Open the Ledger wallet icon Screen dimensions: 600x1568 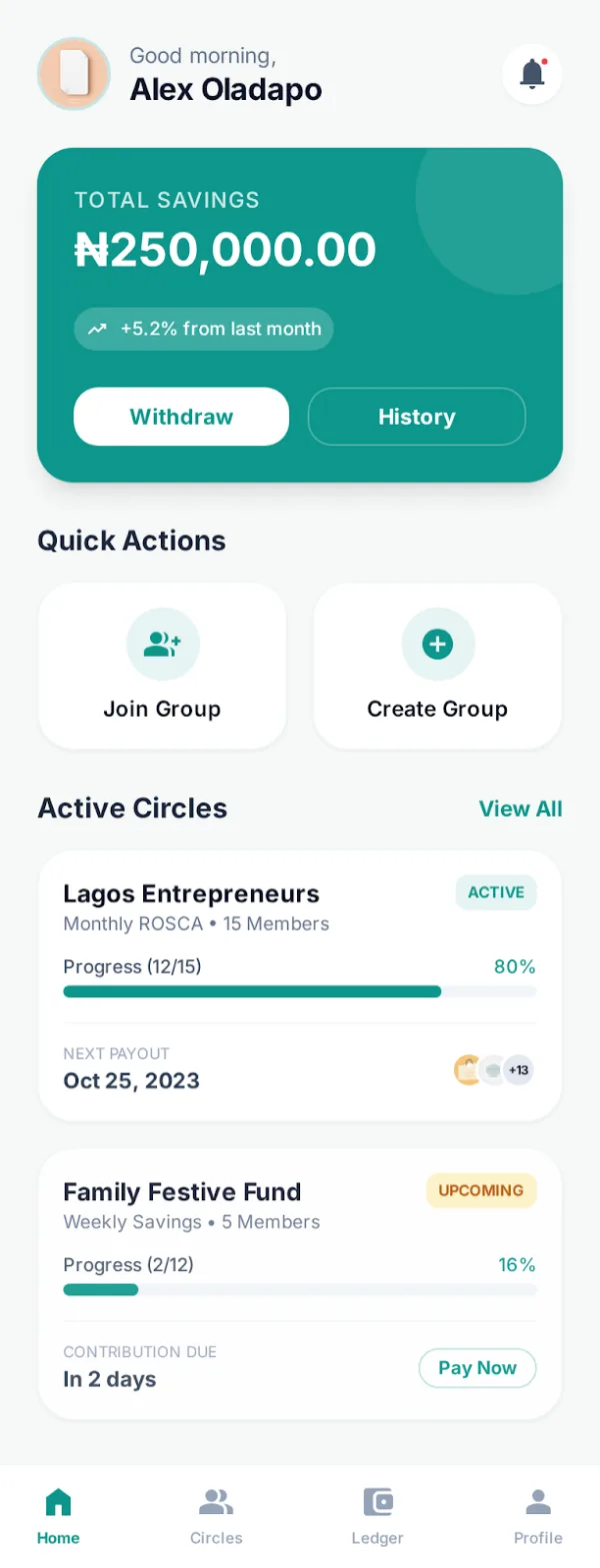coord(378,1501)
